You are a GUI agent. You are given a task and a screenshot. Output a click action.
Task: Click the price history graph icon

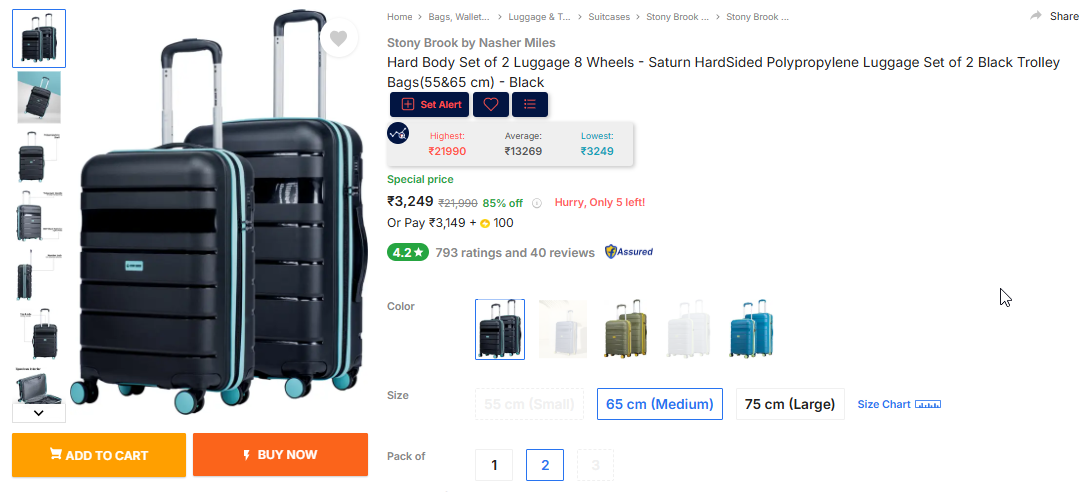tap(398, 133)
